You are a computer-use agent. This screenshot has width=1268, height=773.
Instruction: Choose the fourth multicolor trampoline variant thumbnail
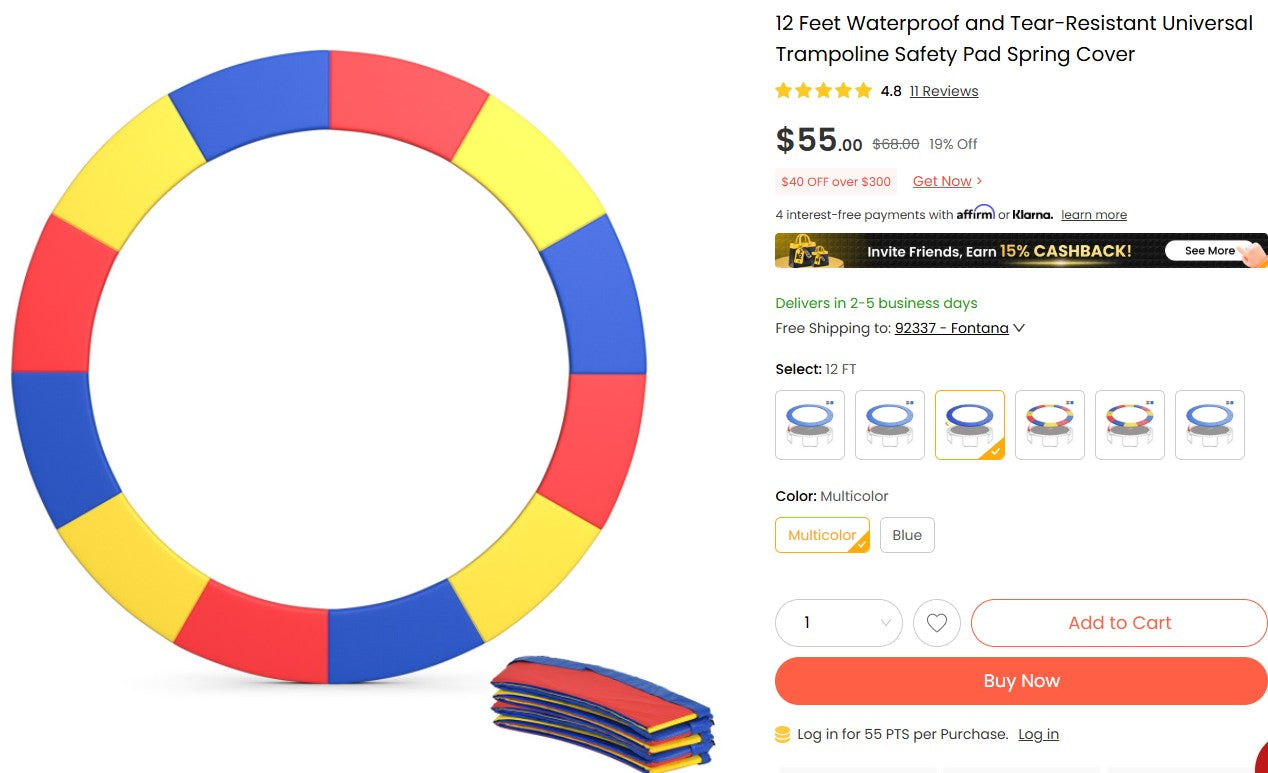[x=1050, y=425]
